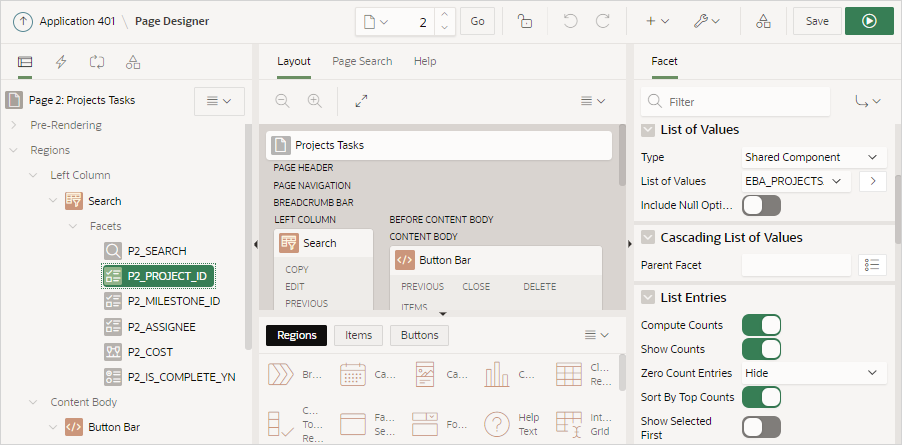
Task: Zoom out the layout view
Action: 282,101
